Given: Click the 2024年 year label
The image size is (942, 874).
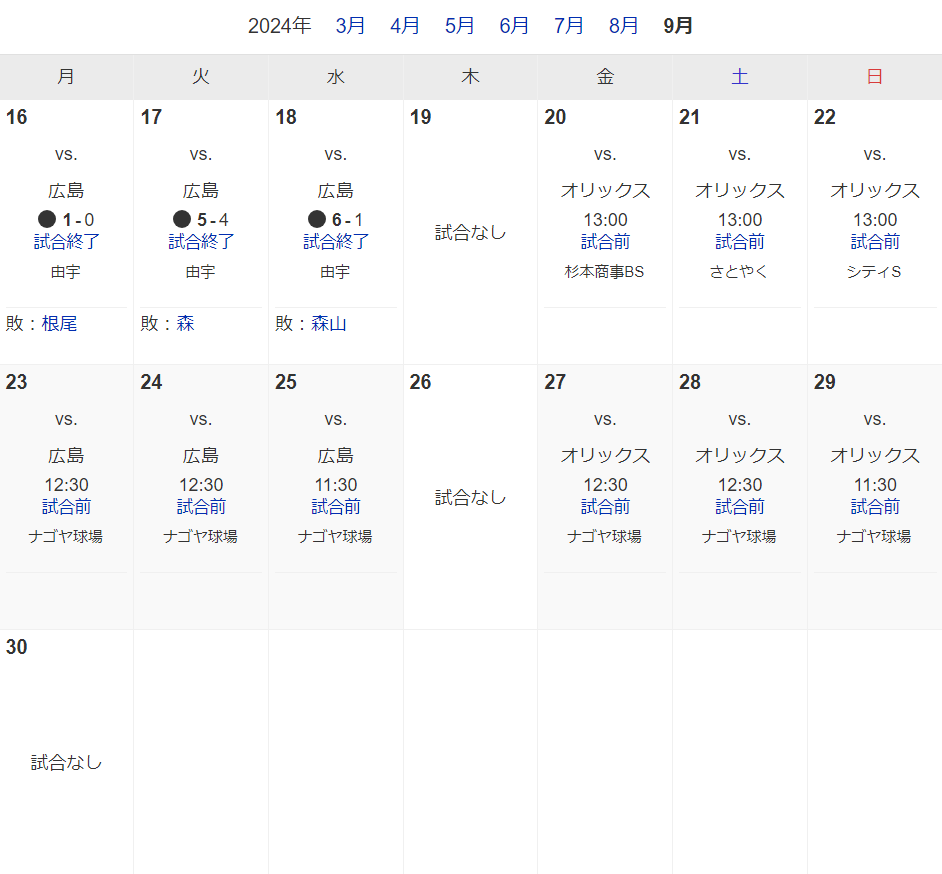Looking at the screenshot, I should [x=280, y=26].
